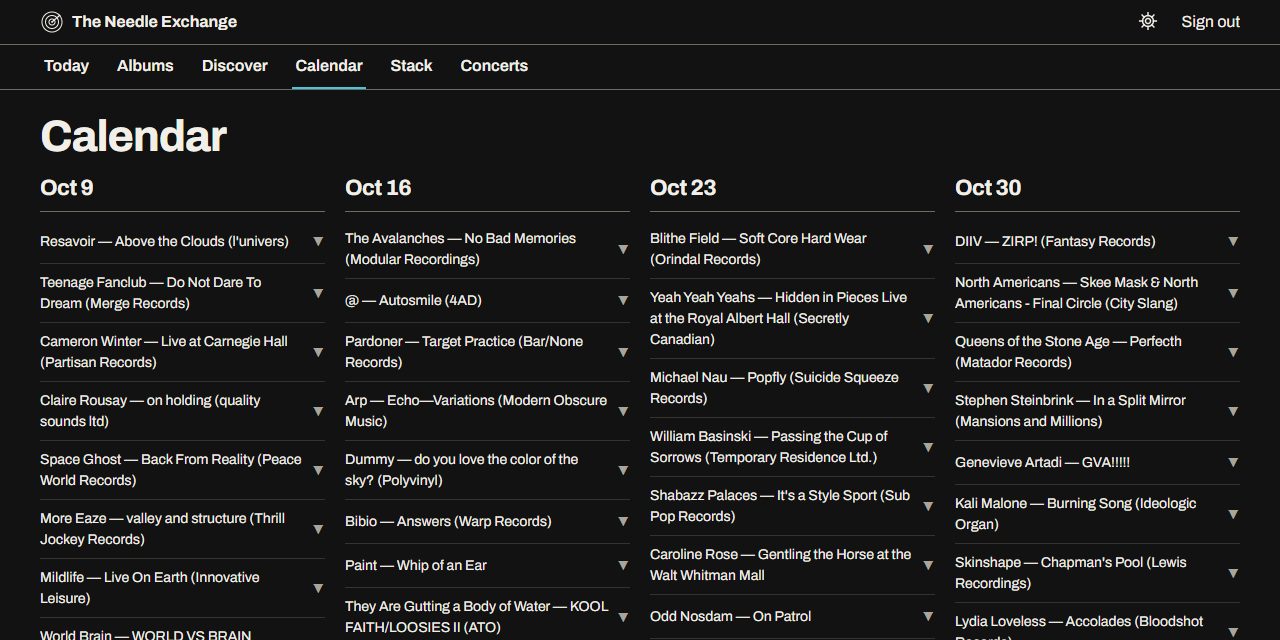Click the Oct 16 column heading
Screen dimensions: 1280x640
(x=378, y=188)
